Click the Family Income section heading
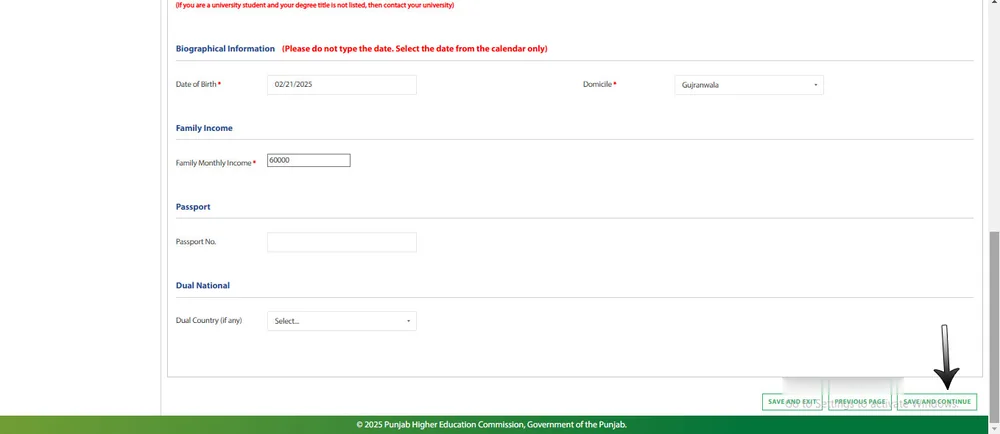The image size is (1000, 434). point(204,128)
